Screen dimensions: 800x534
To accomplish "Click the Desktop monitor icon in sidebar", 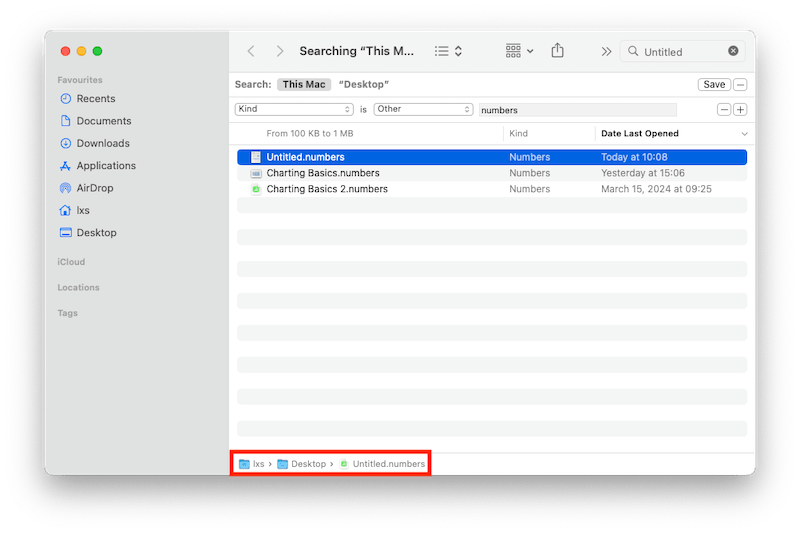I will pos(65,233).
